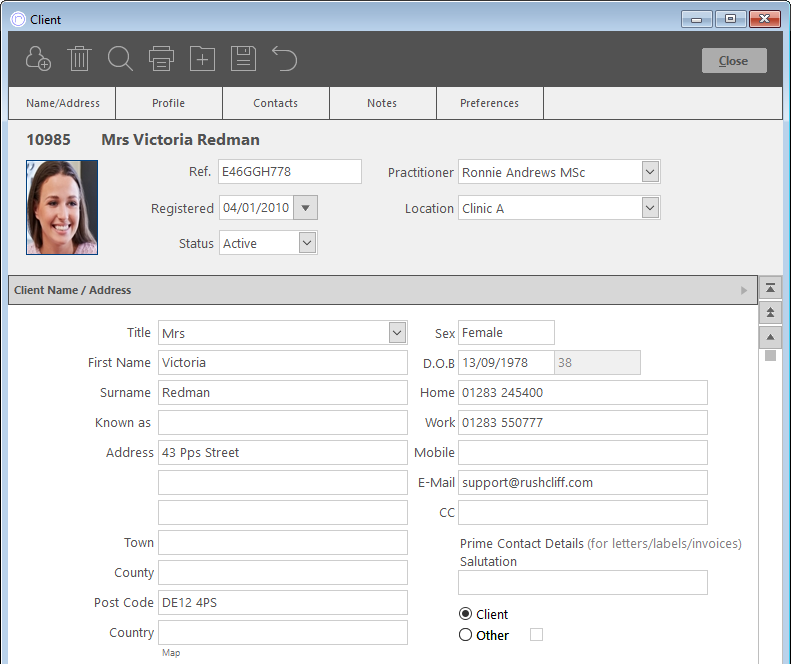Open client search with the magnifier icon

[x=120, y=59]
